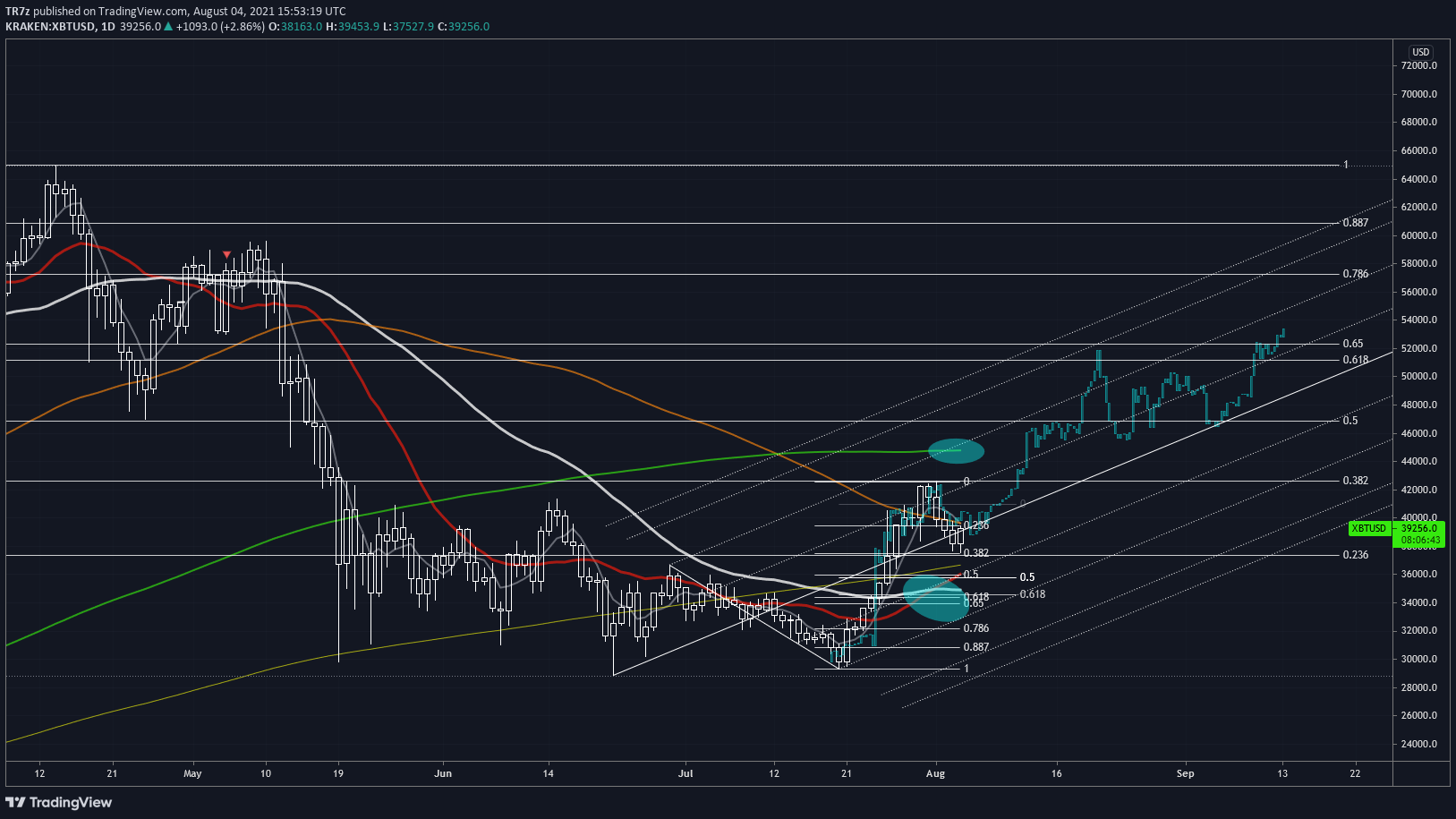Click the 22 date label on time axis
1456x819 pixels.
point(1355,773)
